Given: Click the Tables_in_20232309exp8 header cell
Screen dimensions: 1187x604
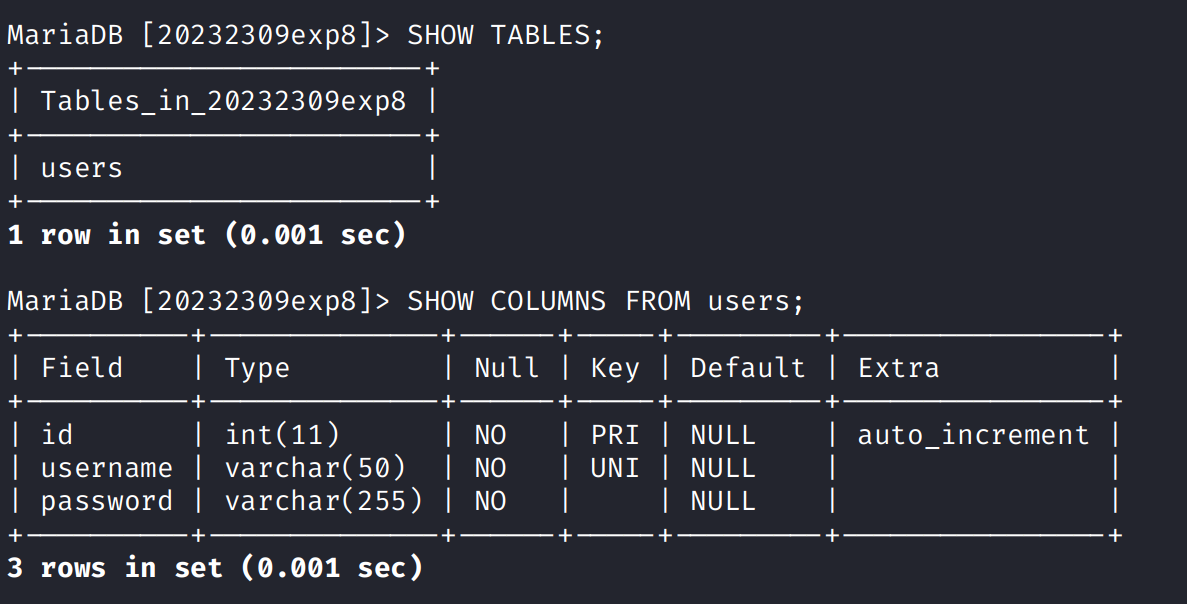Looking at the screenshot, I should point(223,101).
